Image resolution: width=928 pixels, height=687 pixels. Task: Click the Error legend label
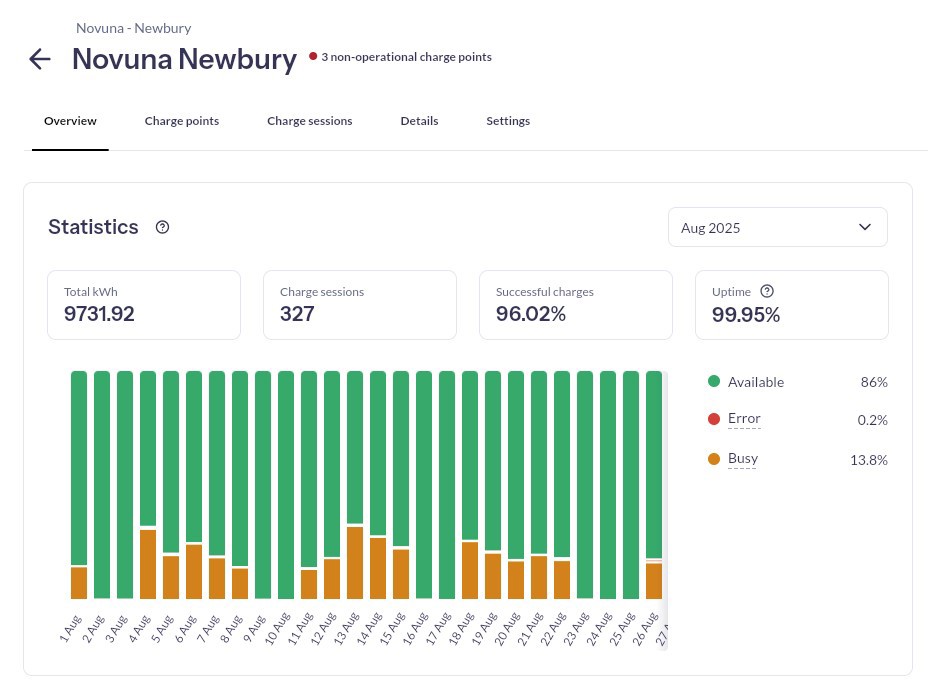click(744, 419)
